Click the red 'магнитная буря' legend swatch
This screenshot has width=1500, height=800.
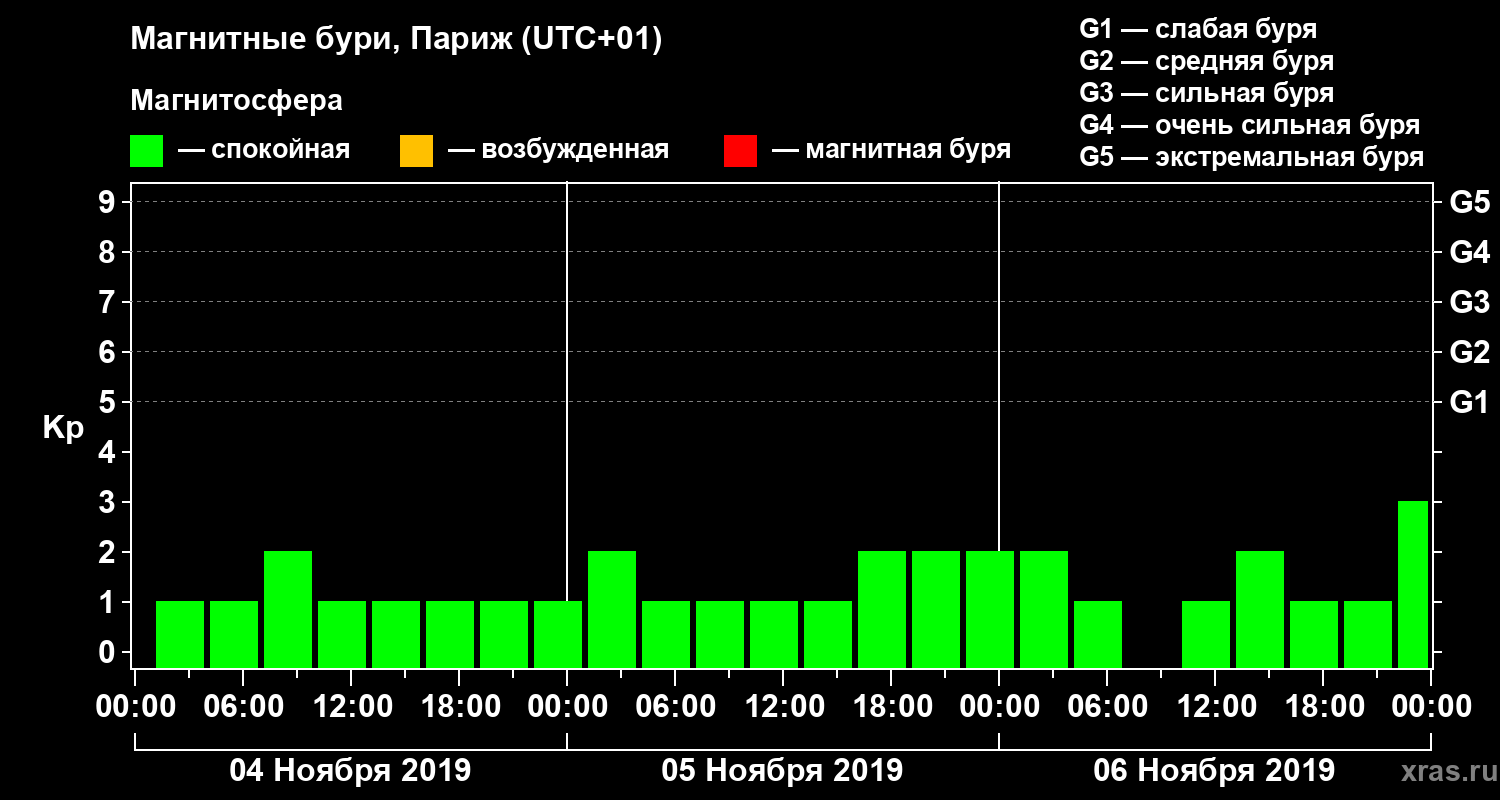click(740, 151)
